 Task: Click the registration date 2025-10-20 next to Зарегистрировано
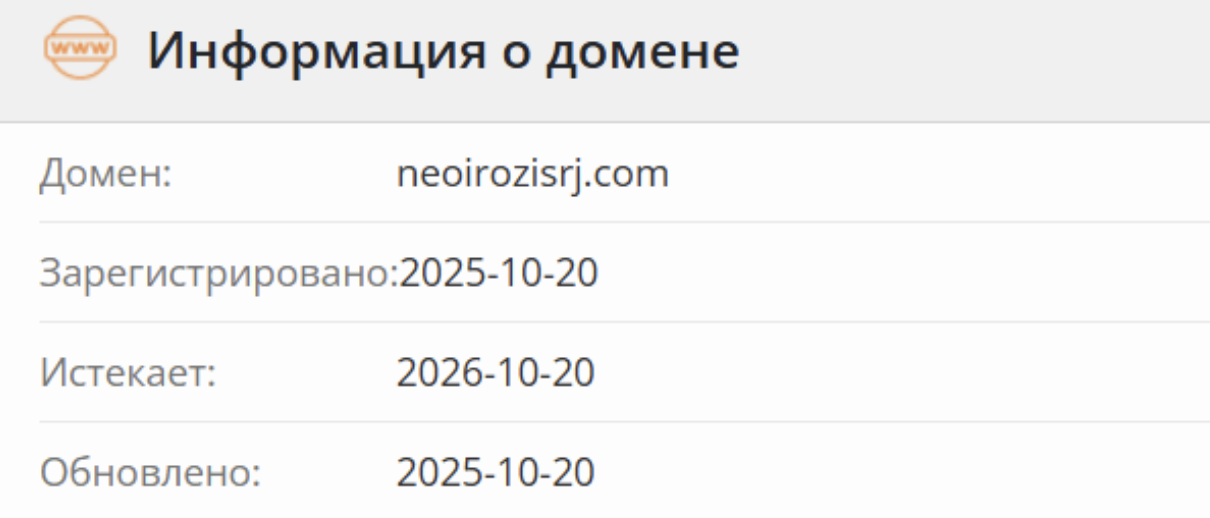[x=498, y=273]
